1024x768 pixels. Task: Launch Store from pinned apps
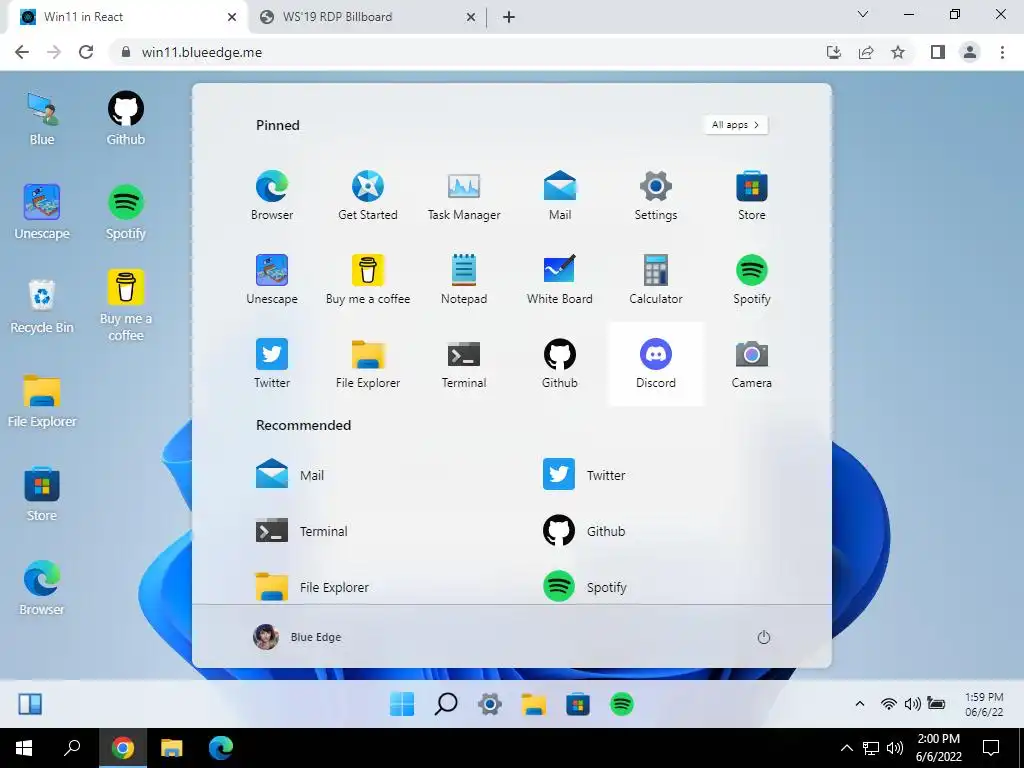[752, 195]
